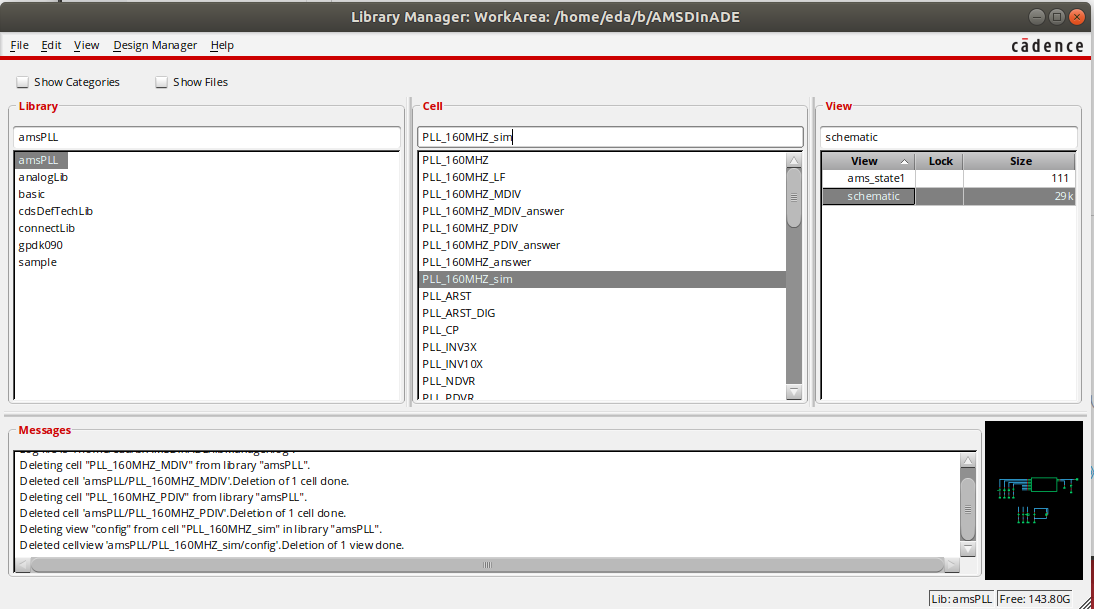Image resolution: width=1094 pixels, height=609 pixels.
Task: Select the amsPLL library
Action: pyautogui.click(x=38, y=160)
